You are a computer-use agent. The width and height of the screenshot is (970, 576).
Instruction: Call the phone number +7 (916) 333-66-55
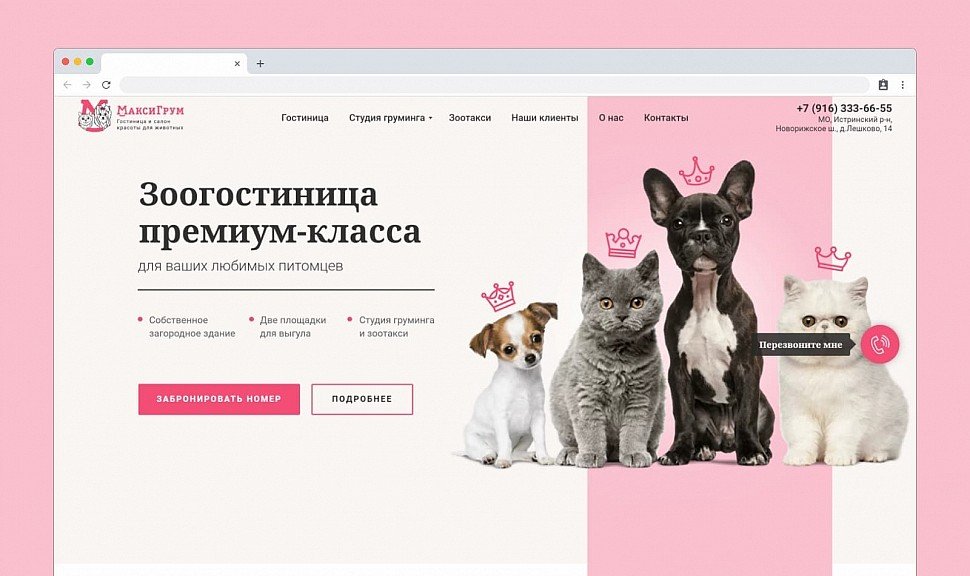[x=844, y=108]
